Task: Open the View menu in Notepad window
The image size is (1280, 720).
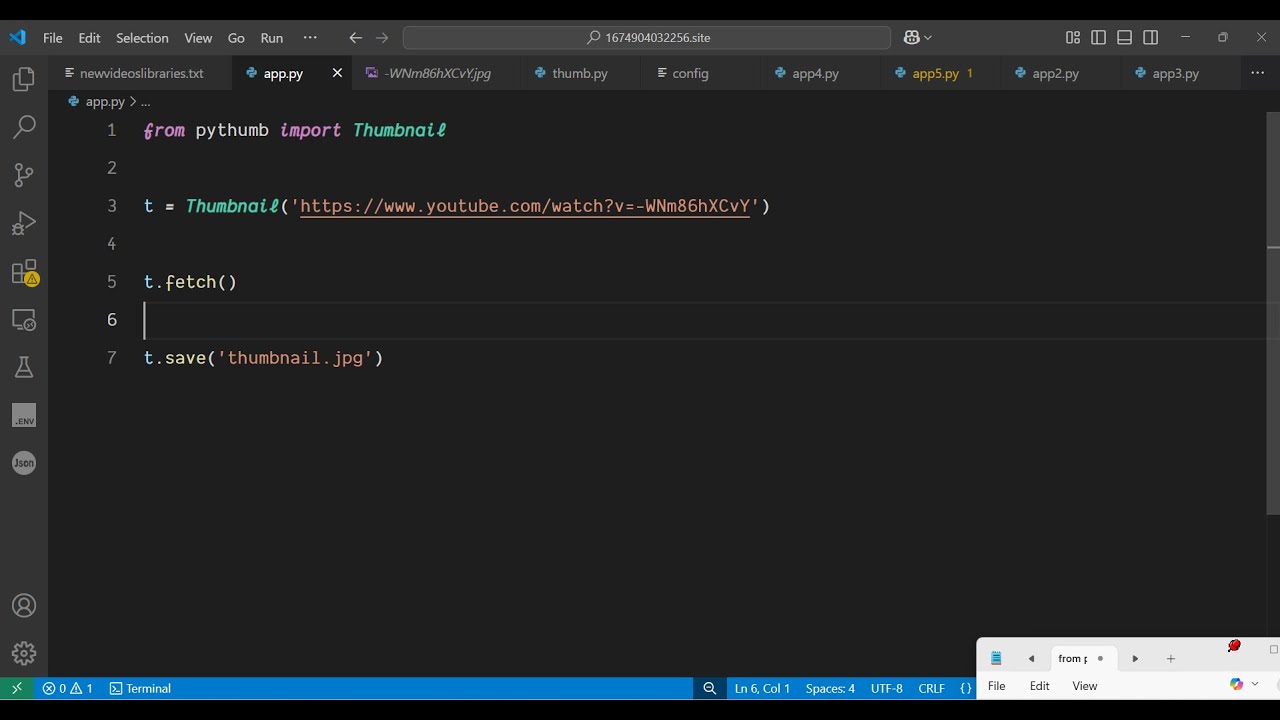Action: 1085,686
